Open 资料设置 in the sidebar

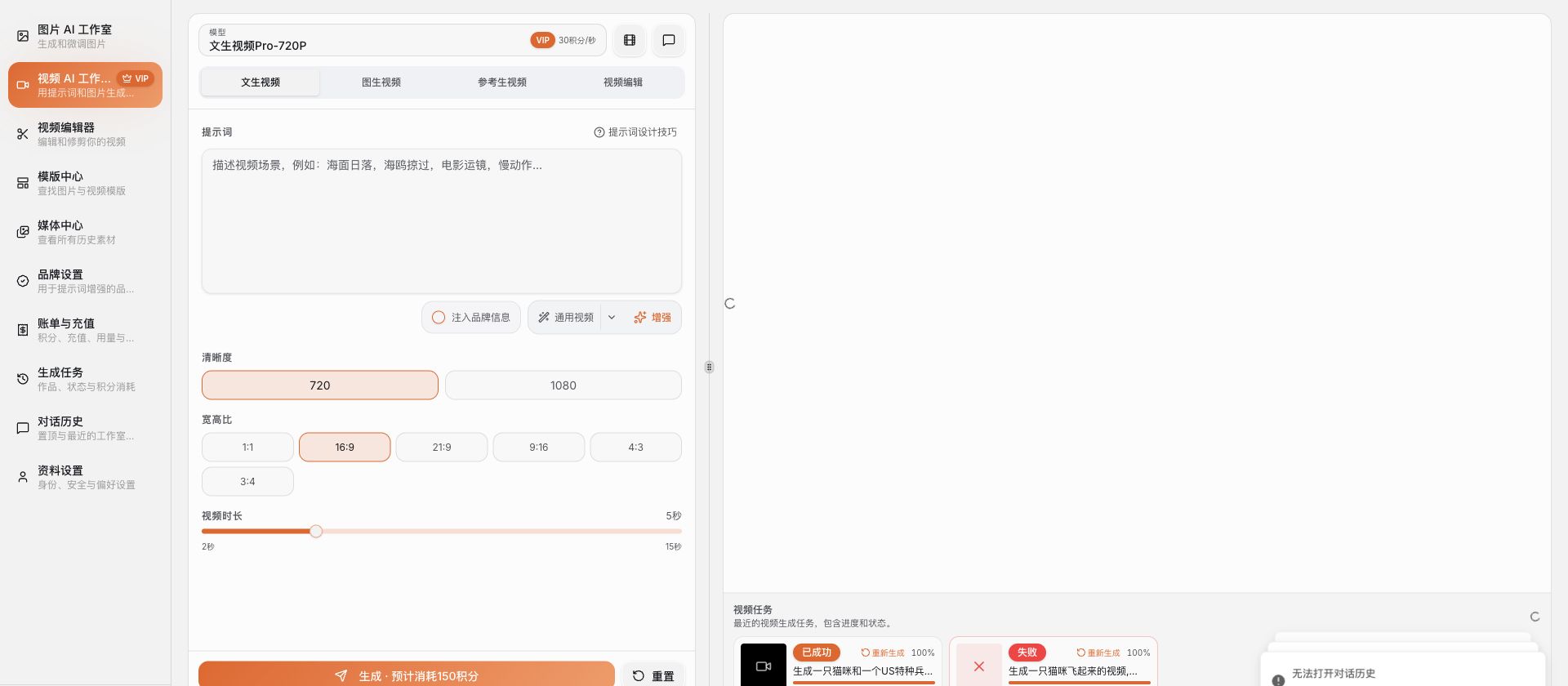coord(85,477)
